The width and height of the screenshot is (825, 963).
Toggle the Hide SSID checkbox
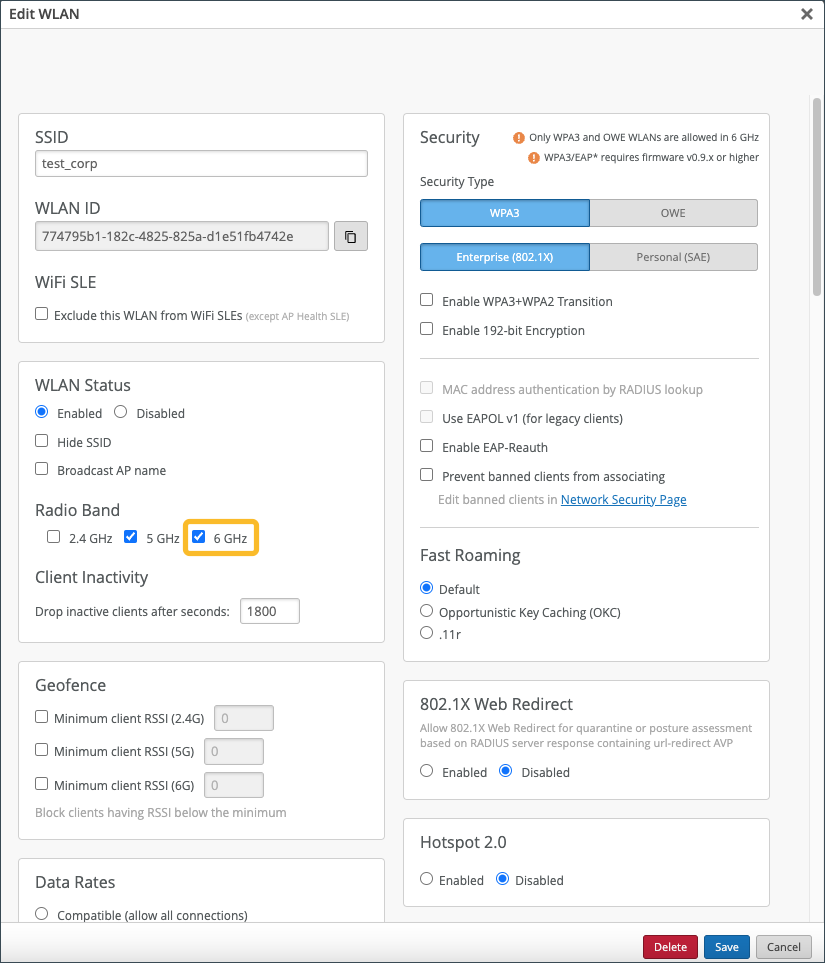pyautogui.click(x=42, y=441)
